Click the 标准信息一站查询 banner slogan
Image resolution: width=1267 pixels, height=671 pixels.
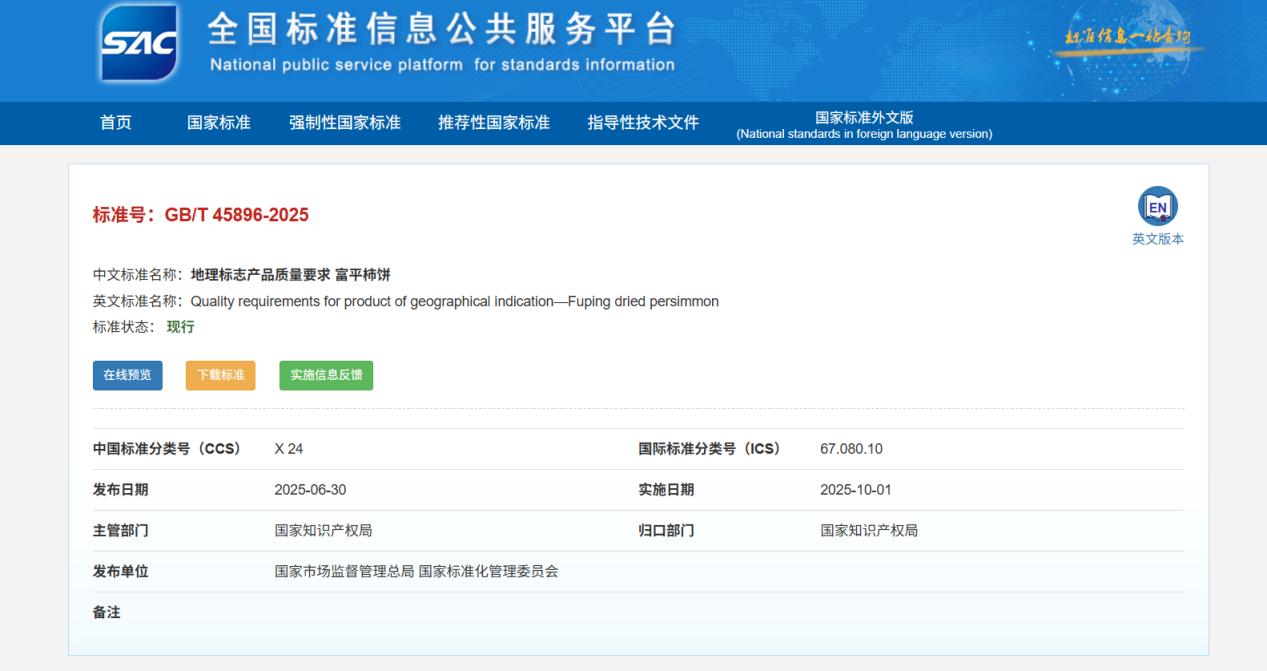pyautogui.click(x=1127, y=38)
